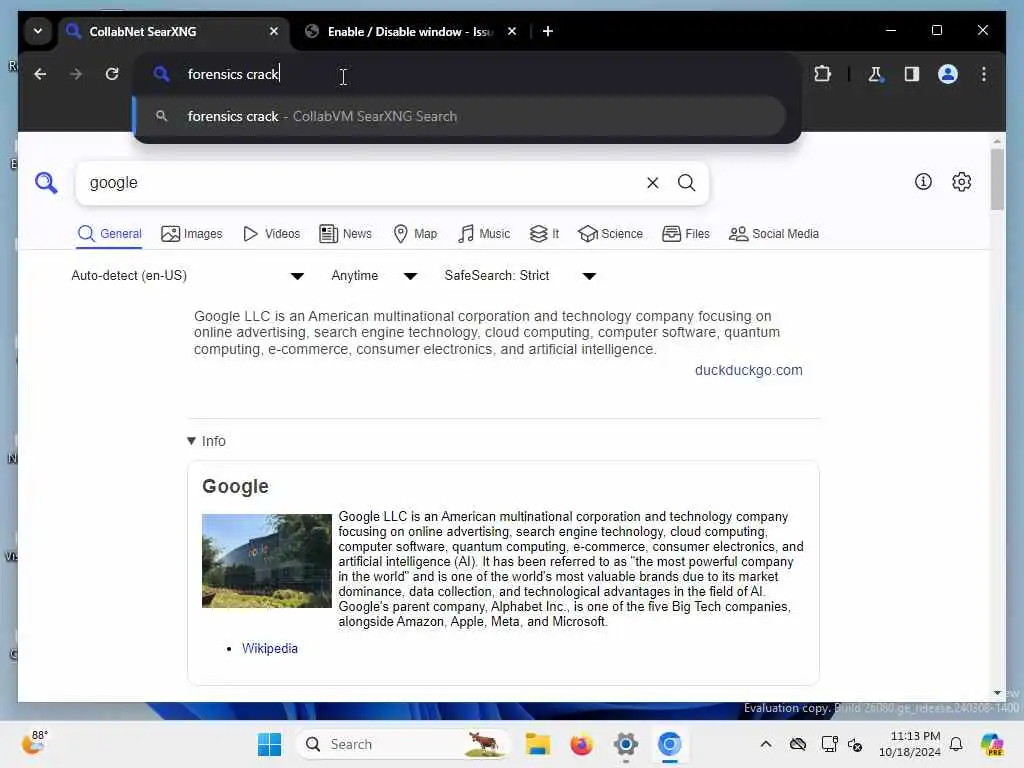Open Firefox from taskbar

coord(581,744)
